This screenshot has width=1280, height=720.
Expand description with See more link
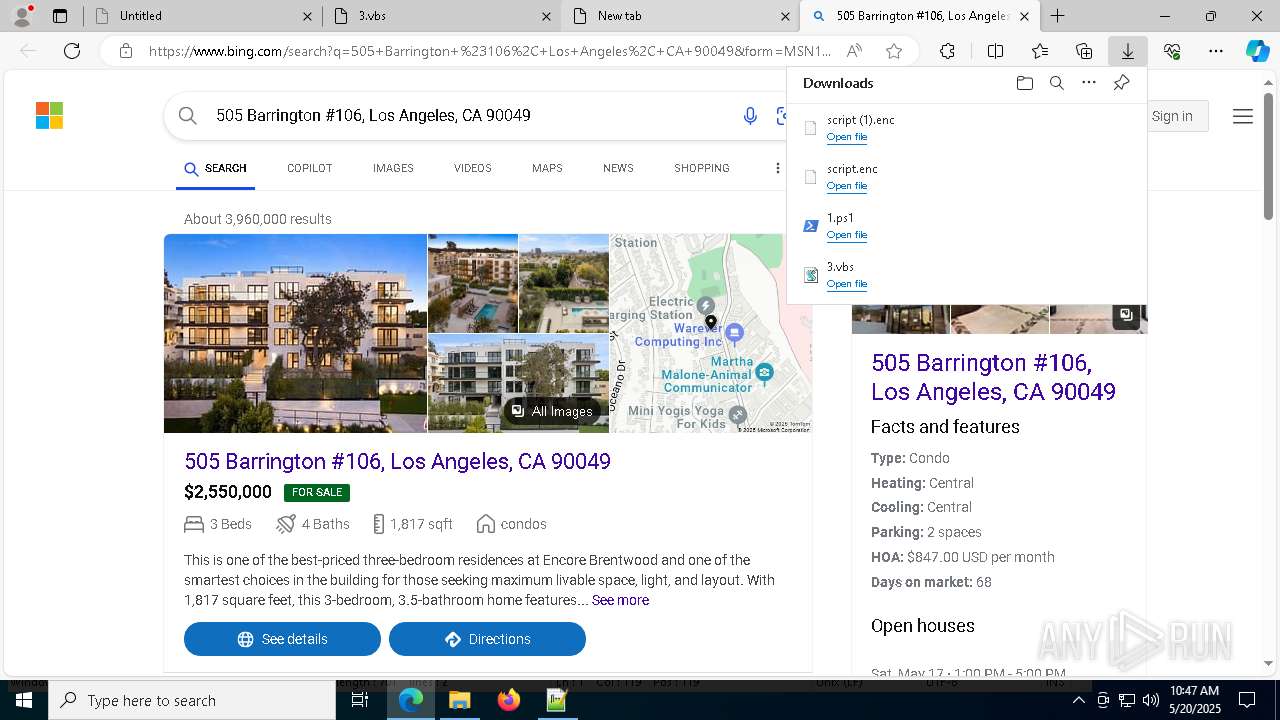point(620,600)
